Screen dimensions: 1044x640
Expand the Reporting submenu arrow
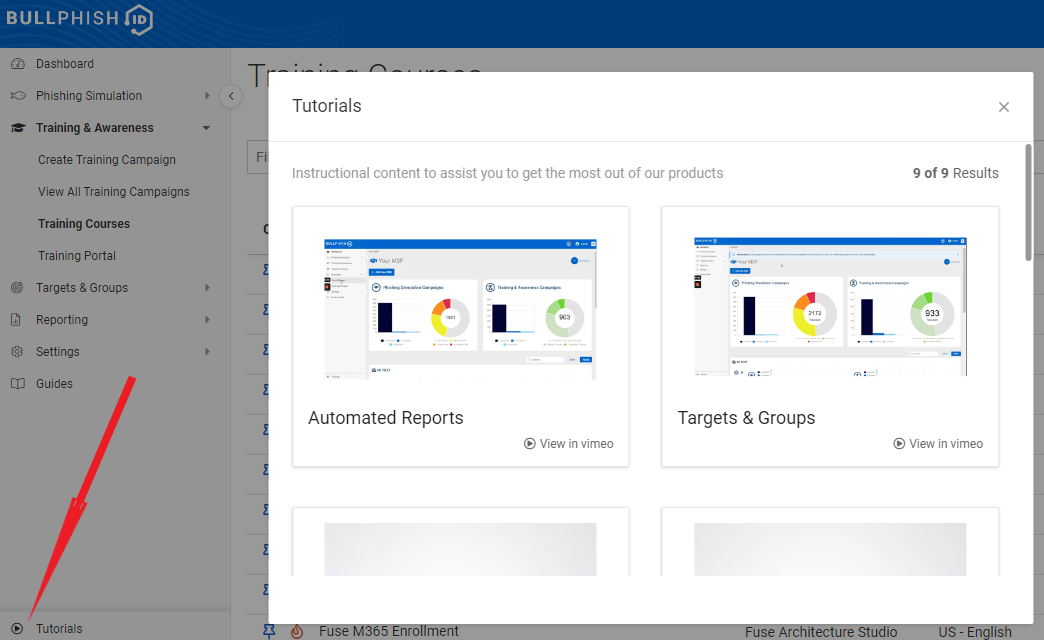207,320
